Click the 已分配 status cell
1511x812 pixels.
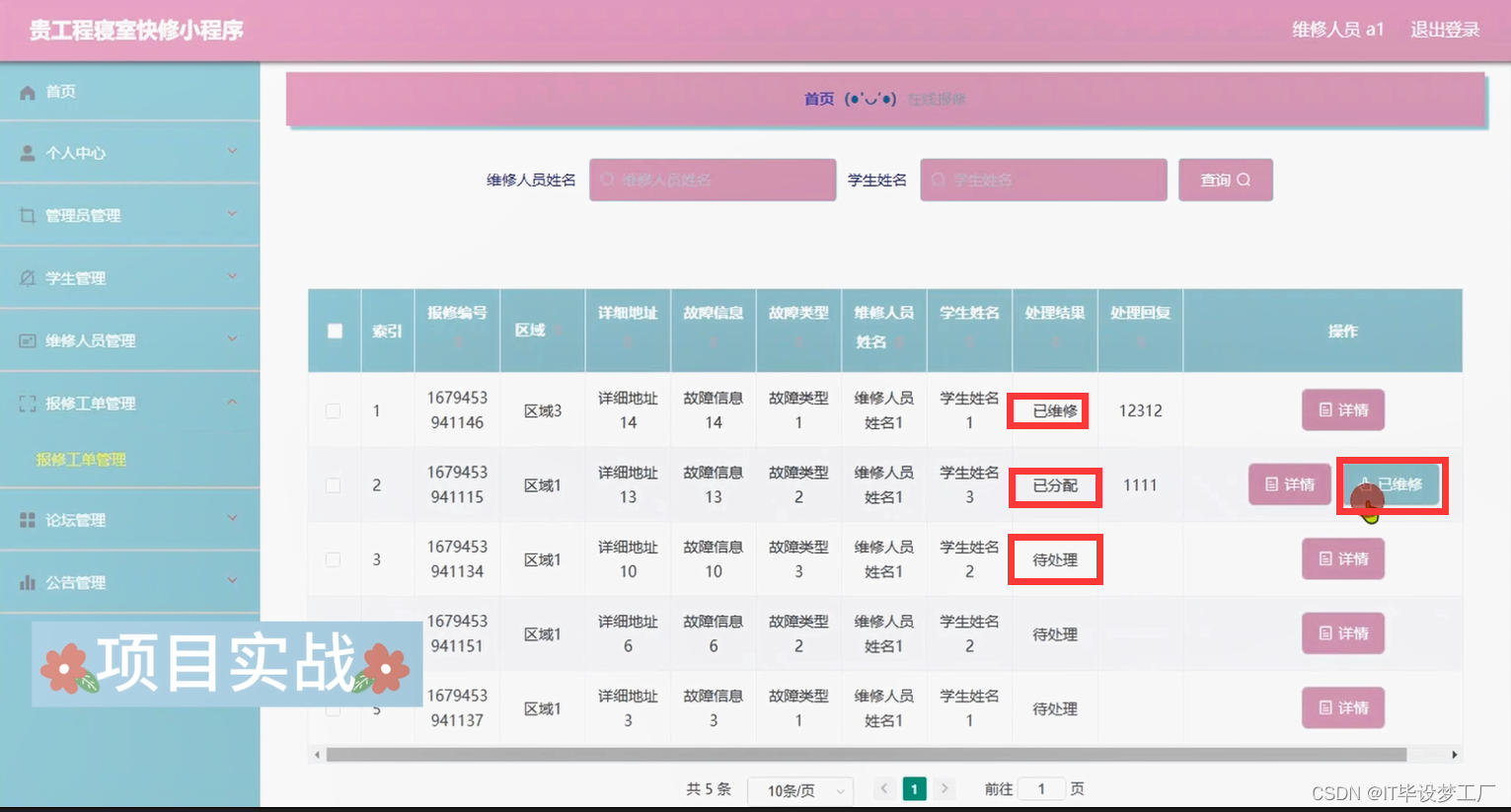pyautogui.click(x=1055, y=485)
